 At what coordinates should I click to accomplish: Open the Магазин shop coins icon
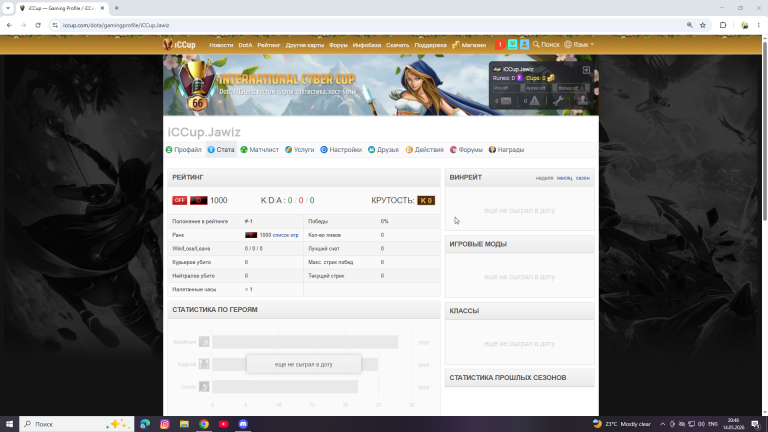click(456, 45)
